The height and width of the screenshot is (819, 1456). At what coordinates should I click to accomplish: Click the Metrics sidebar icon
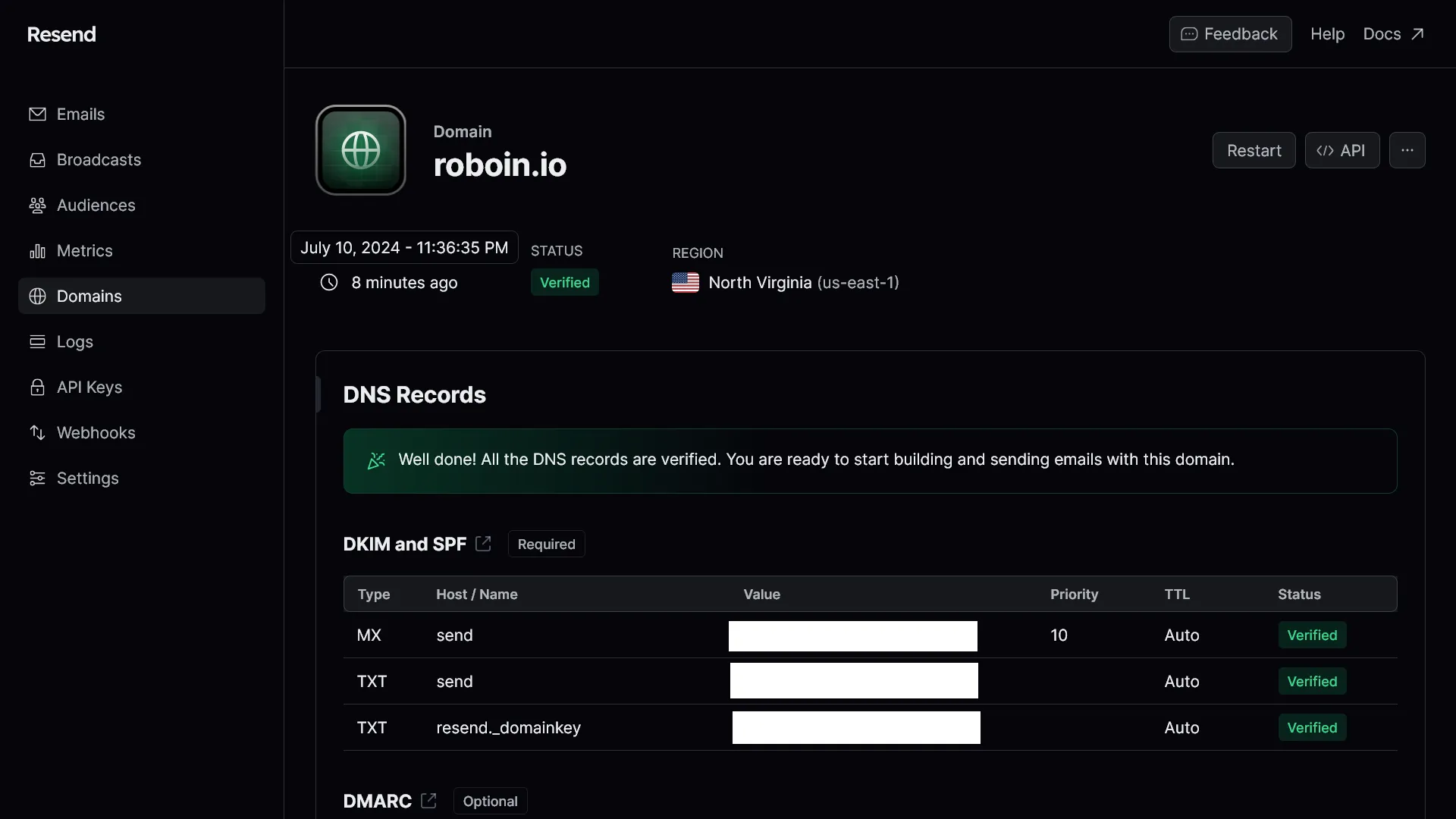pos(36,250)
